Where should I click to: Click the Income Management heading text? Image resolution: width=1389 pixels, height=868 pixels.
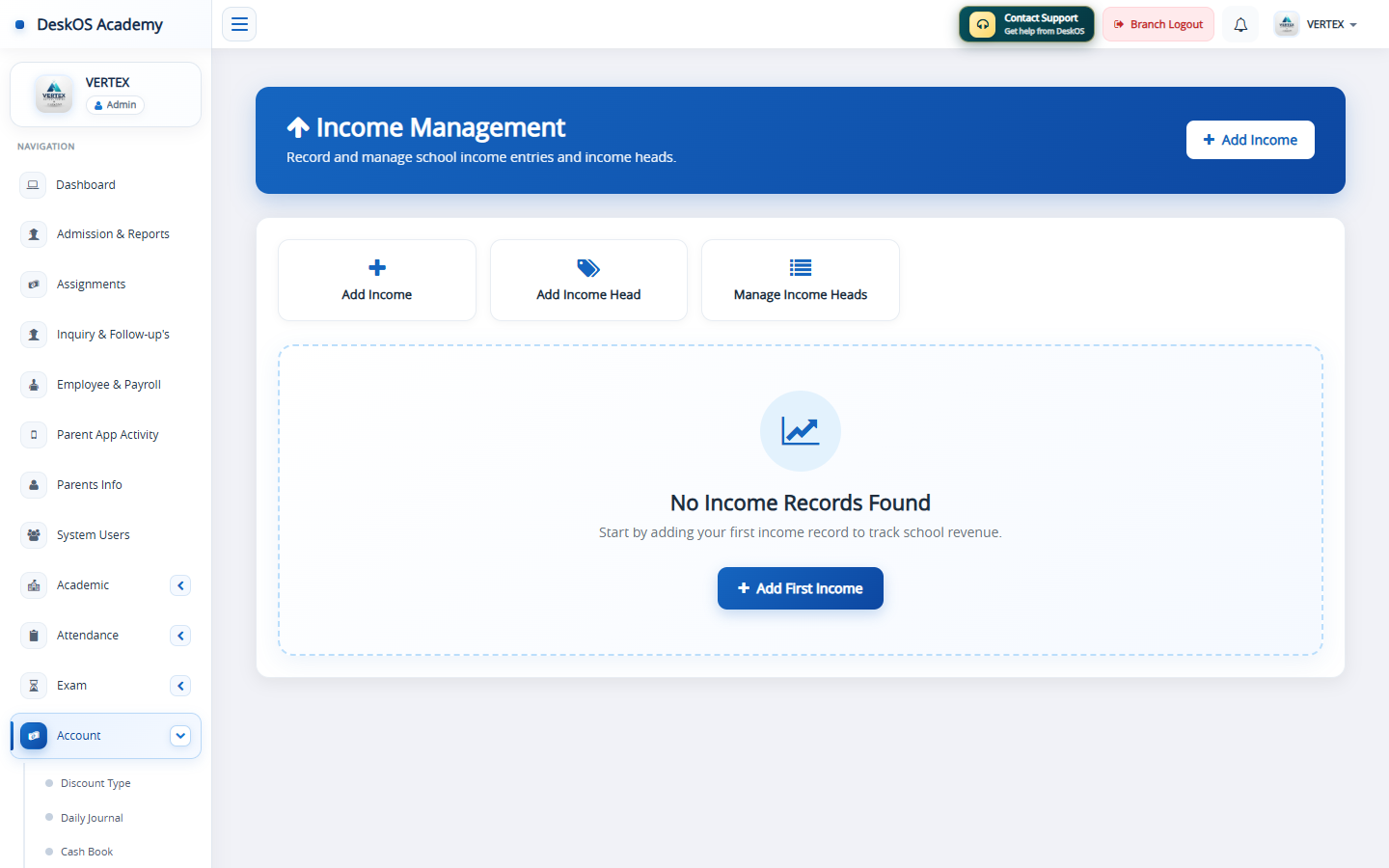(441, 127)
